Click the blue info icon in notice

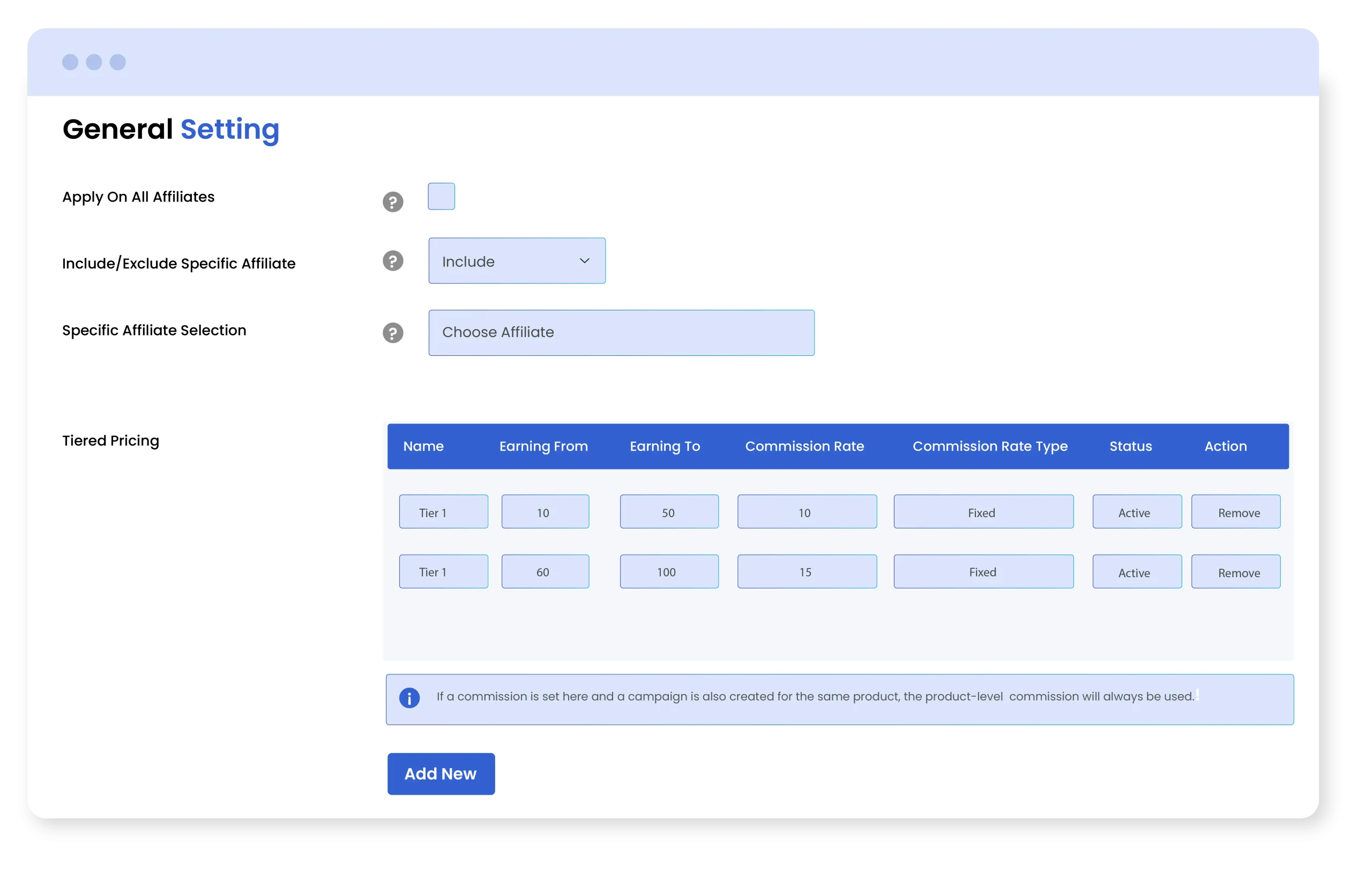(x=409, y=698)
